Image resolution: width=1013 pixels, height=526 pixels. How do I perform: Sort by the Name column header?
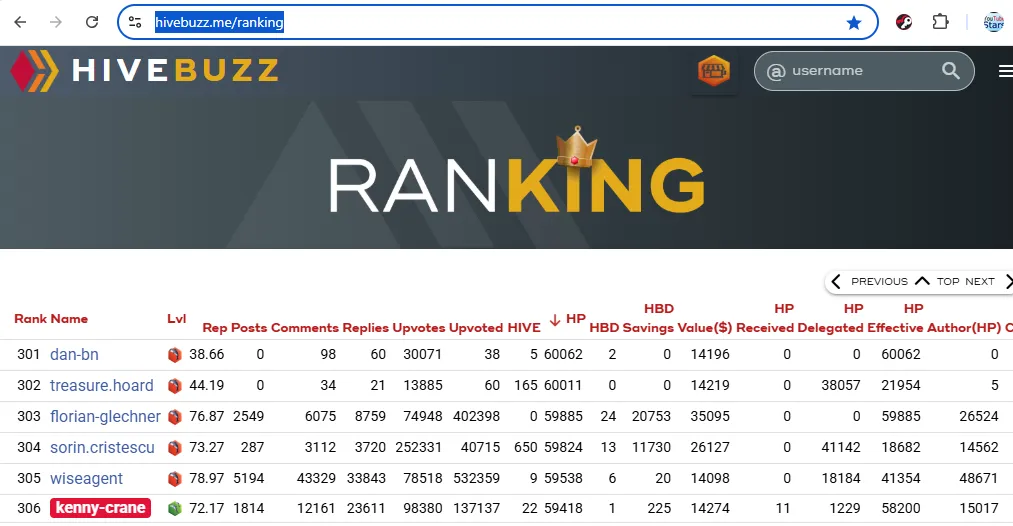pos(69,319)
